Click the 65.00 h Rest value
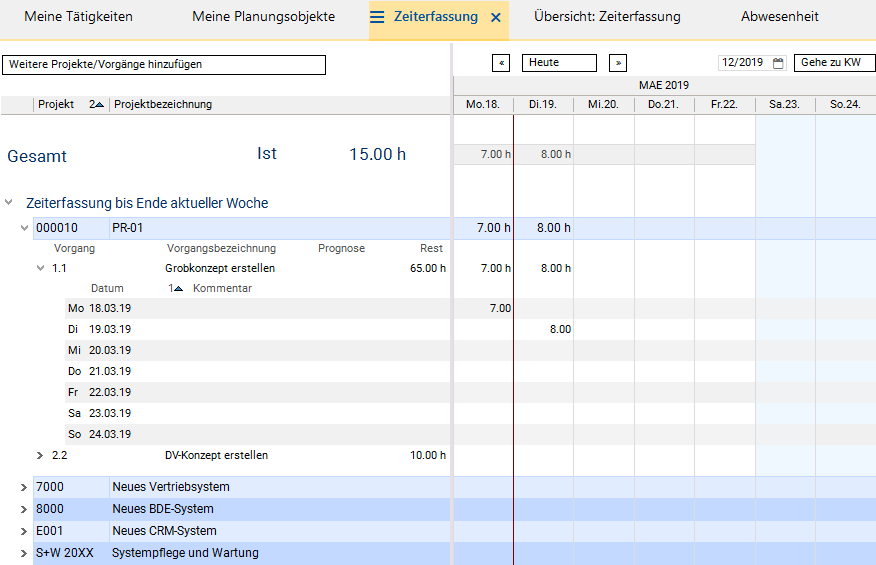The image size is (876, 565). pyautogui.click(x=428, y=268)
